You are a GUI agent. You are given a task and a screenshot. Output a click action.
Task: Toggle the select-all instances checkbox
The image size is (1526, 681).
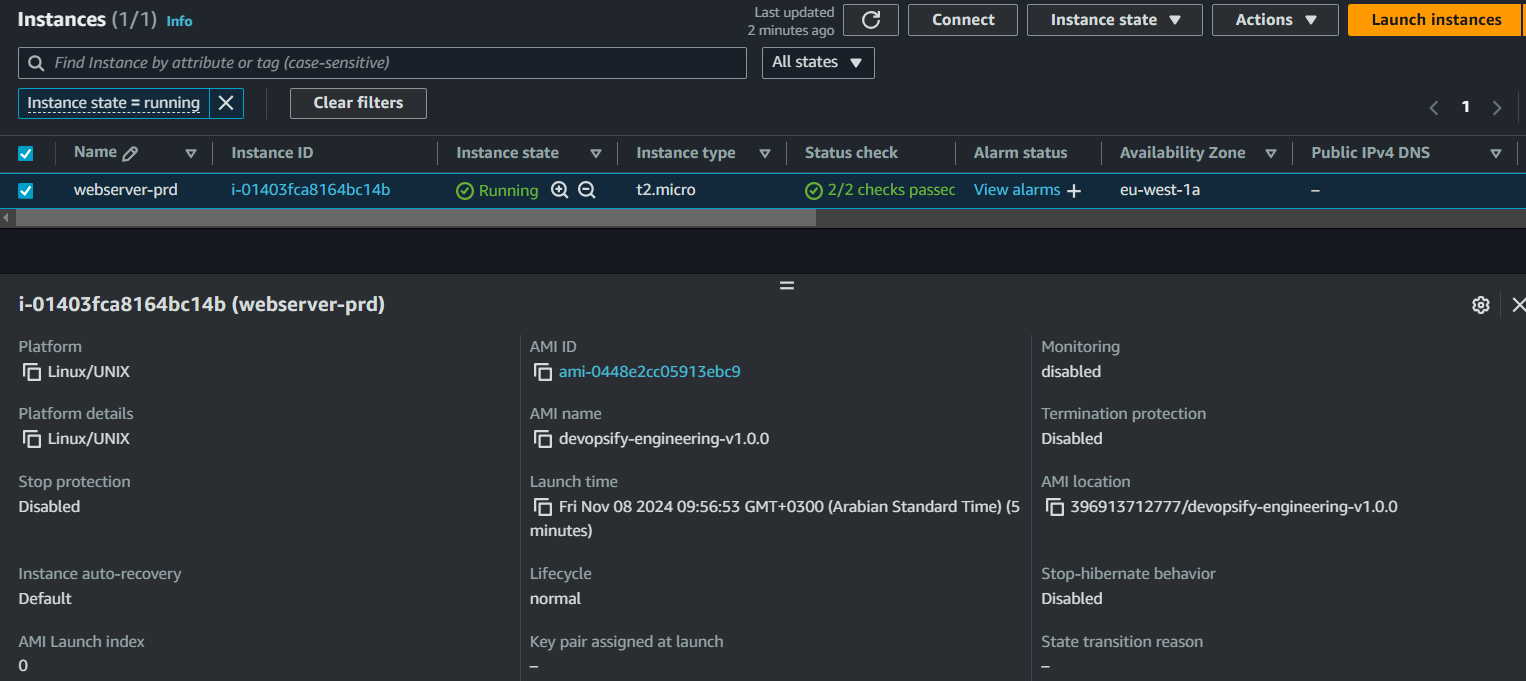coord(26,153)
